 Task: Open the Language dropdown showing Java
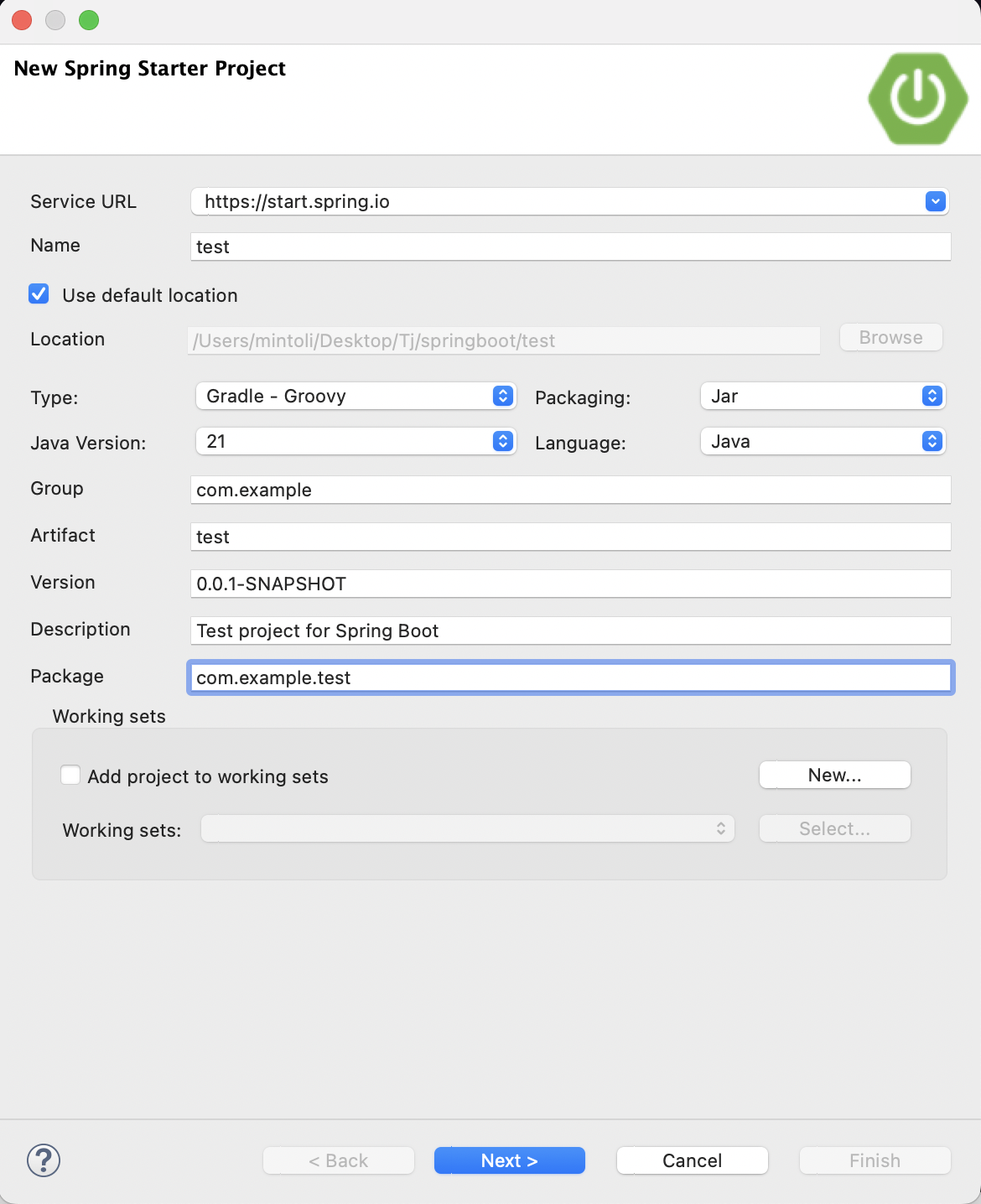coord(823,441)
